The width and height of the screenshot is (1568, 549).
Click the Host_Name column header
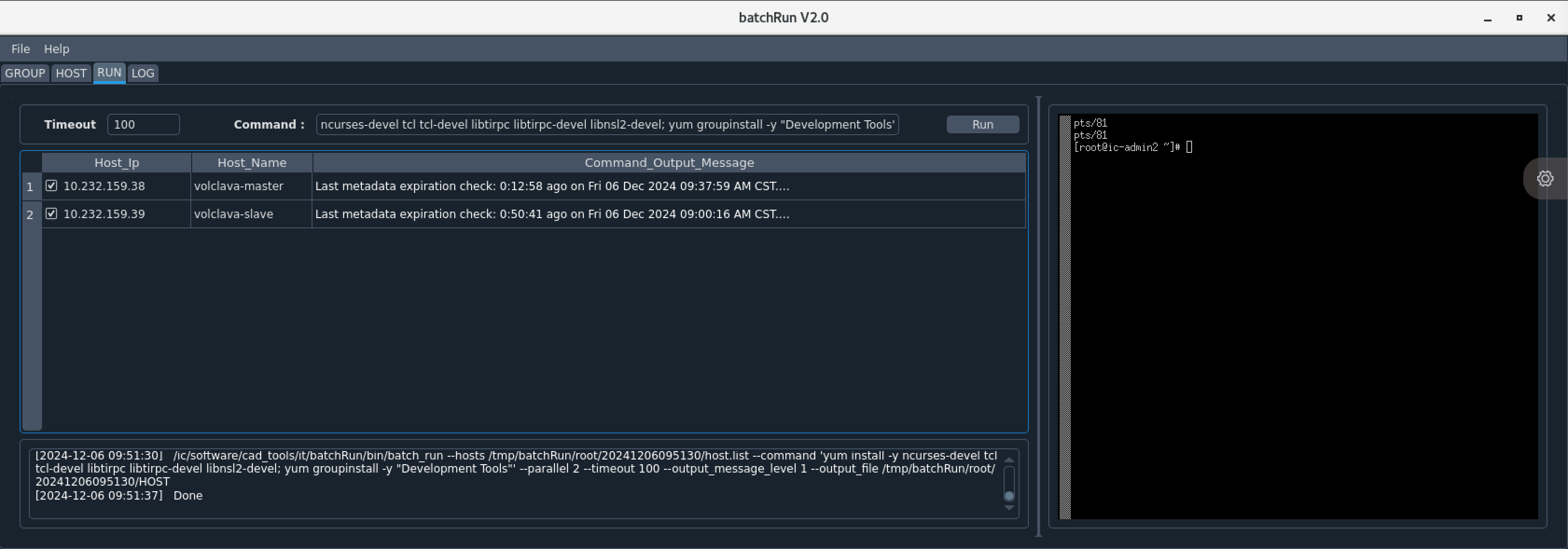pos(251,163)
